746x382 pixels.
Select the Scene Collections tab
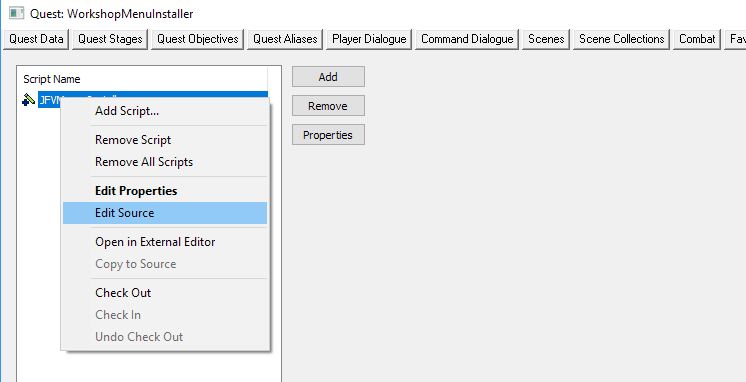[x=621, y=39]
